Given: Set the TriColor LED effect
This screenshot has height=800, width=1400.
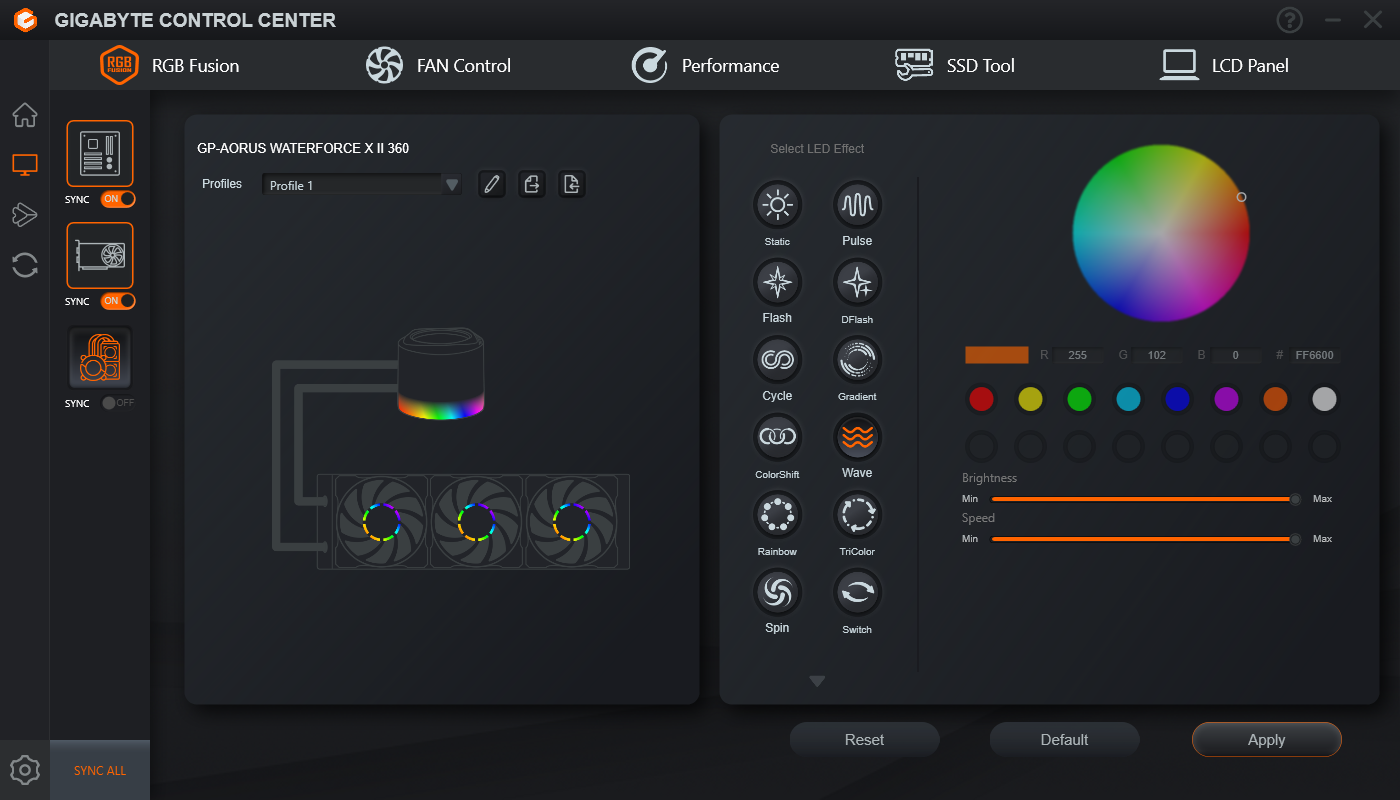Looking at the screenshot, I should [x=857, y=515].
